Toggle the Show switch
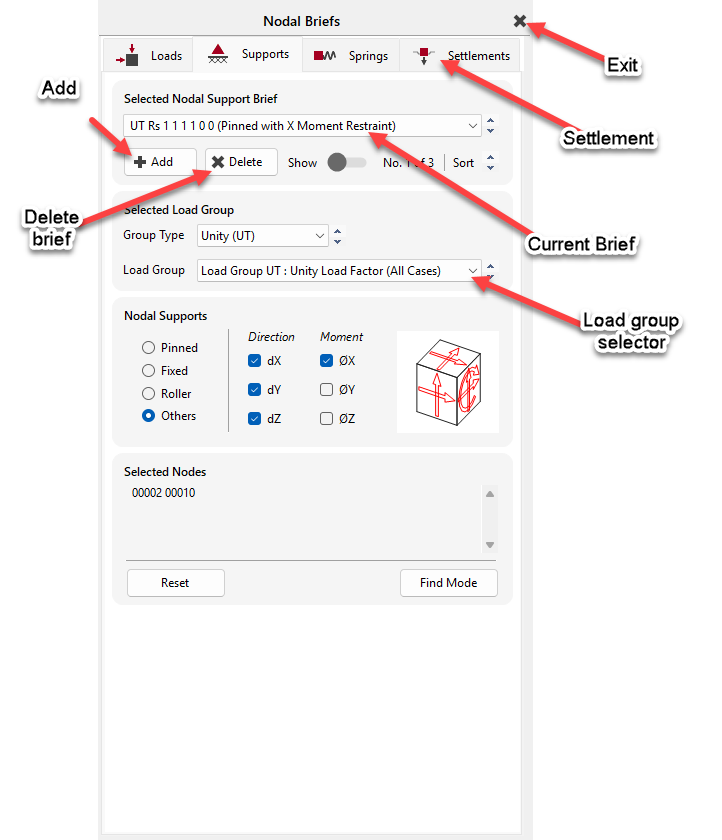This screenshot has height=840, width=722. [346, 162]
